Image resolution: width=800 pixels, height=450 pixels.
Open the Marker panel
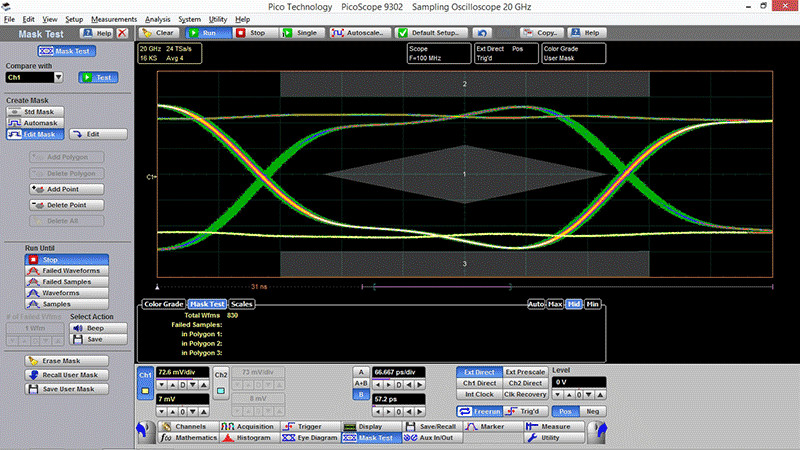490,426
